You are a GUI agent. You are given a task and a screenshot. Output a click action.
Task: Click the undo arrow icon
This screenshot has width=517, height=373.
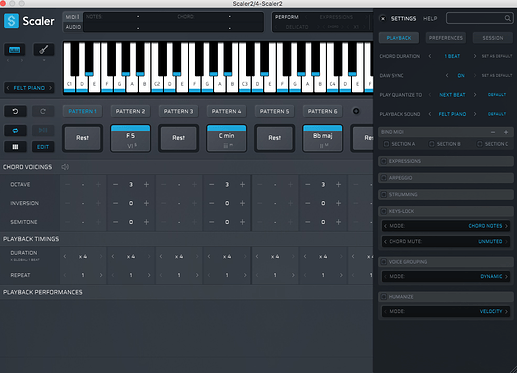click(15, 111)
